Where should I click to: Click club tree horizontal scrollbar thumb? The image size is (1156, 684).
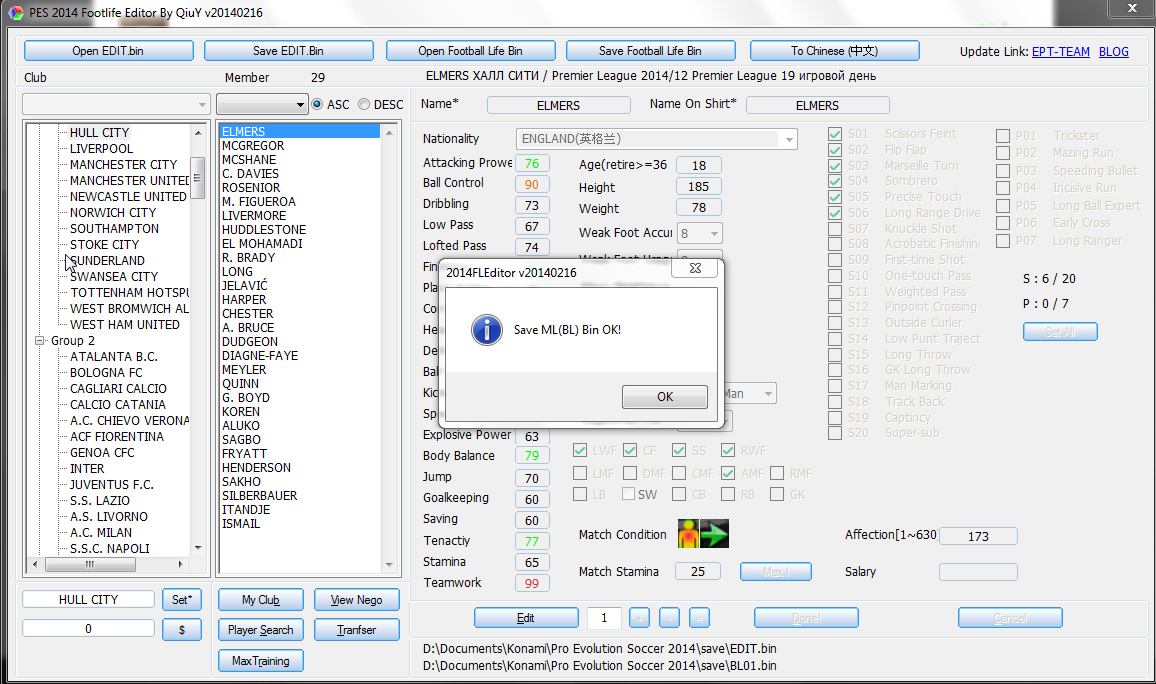click(90, 565)
